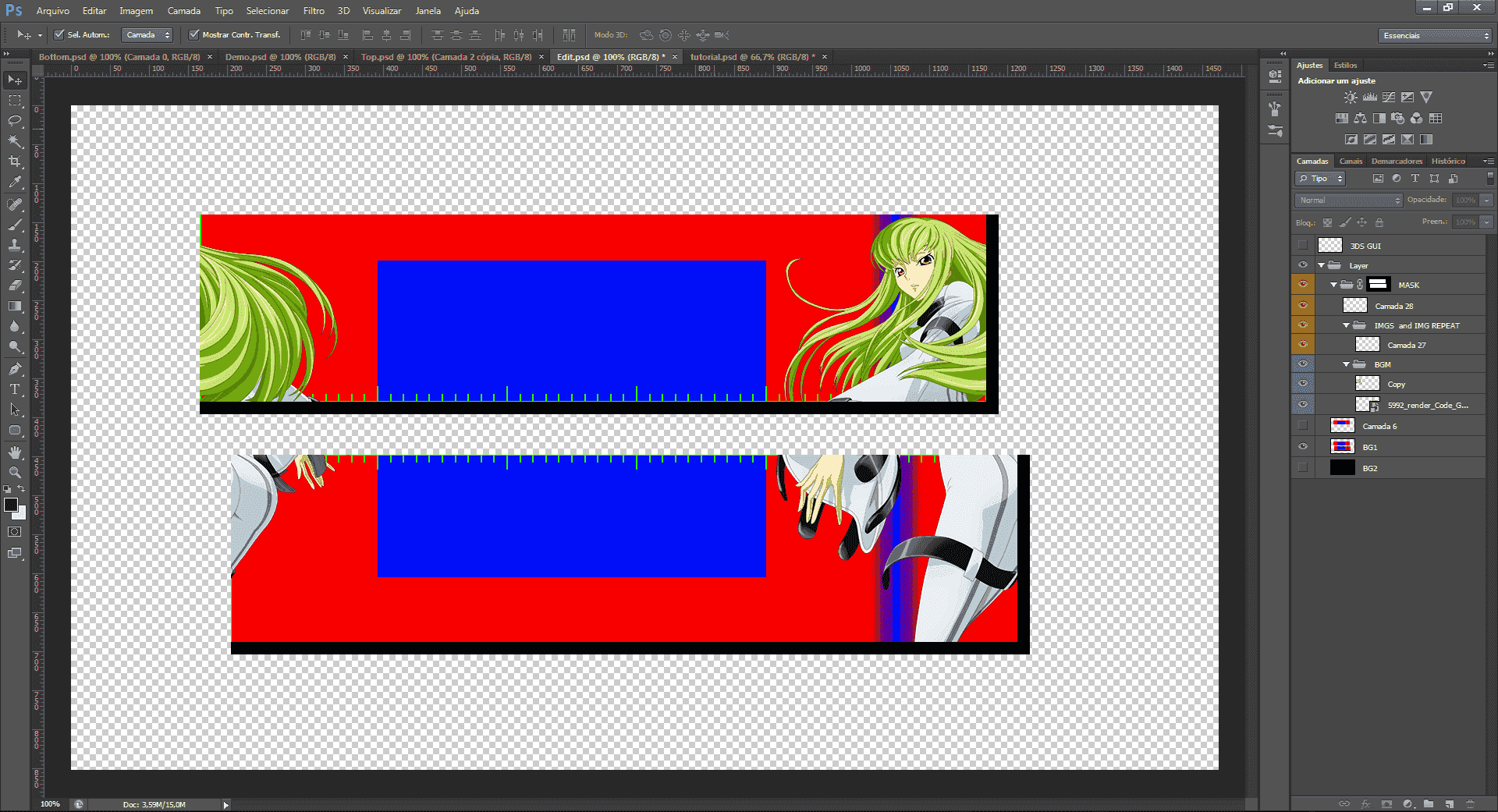Toggle Quick Mask mode
This screenshot has height=812, width=1498.
click(x=15, y=532)
